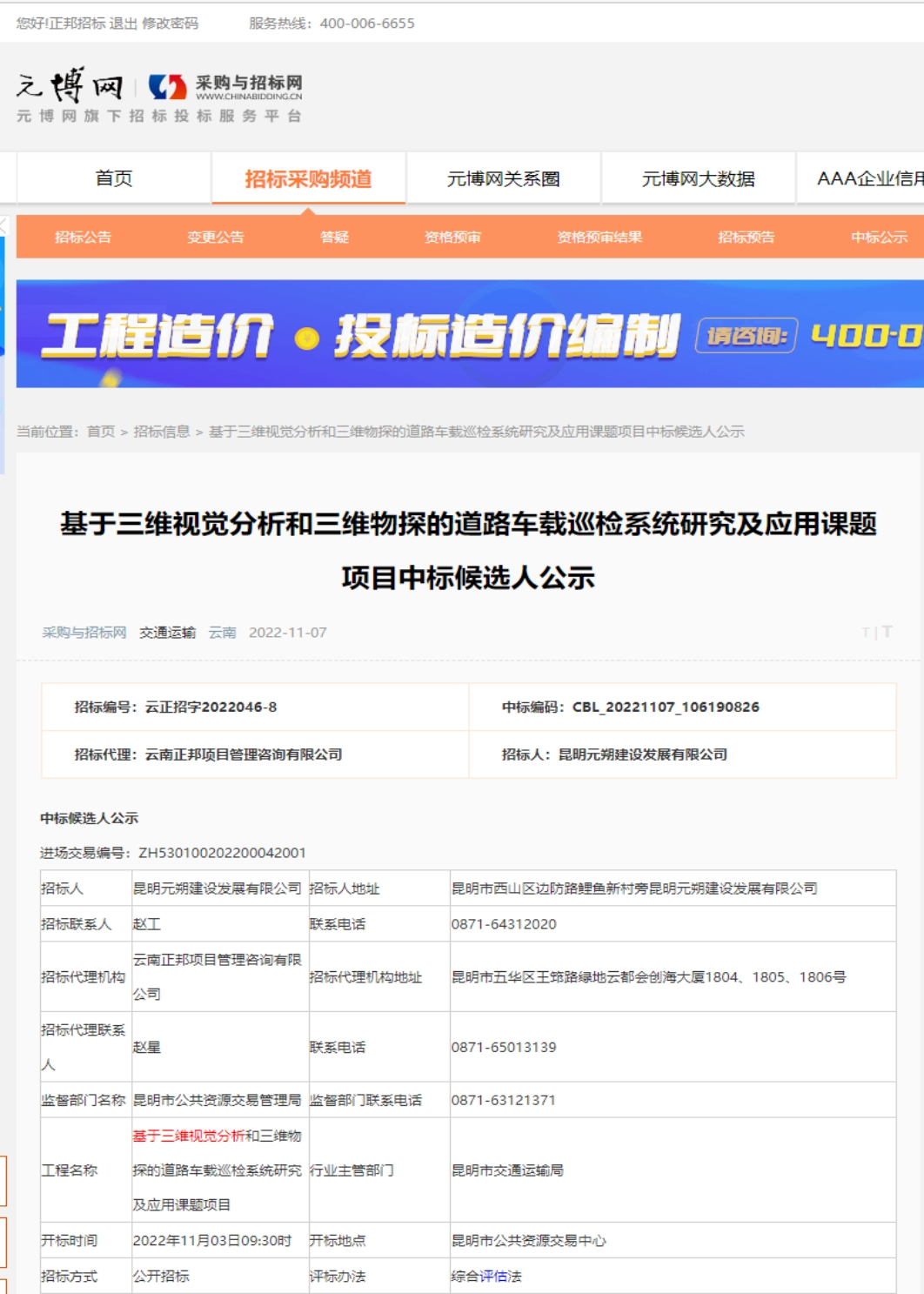Open 元博网关系圈 navigation tab
The width and height of the screenshot is (924, 1294).
point(503,178)
